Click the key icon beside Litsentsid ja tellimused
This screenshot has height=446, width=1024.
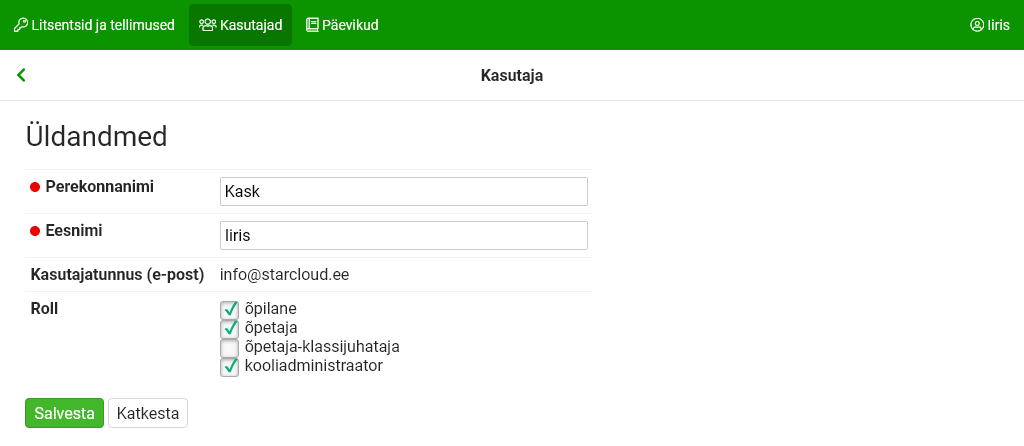pyautogui.click(x=20, y=25)
